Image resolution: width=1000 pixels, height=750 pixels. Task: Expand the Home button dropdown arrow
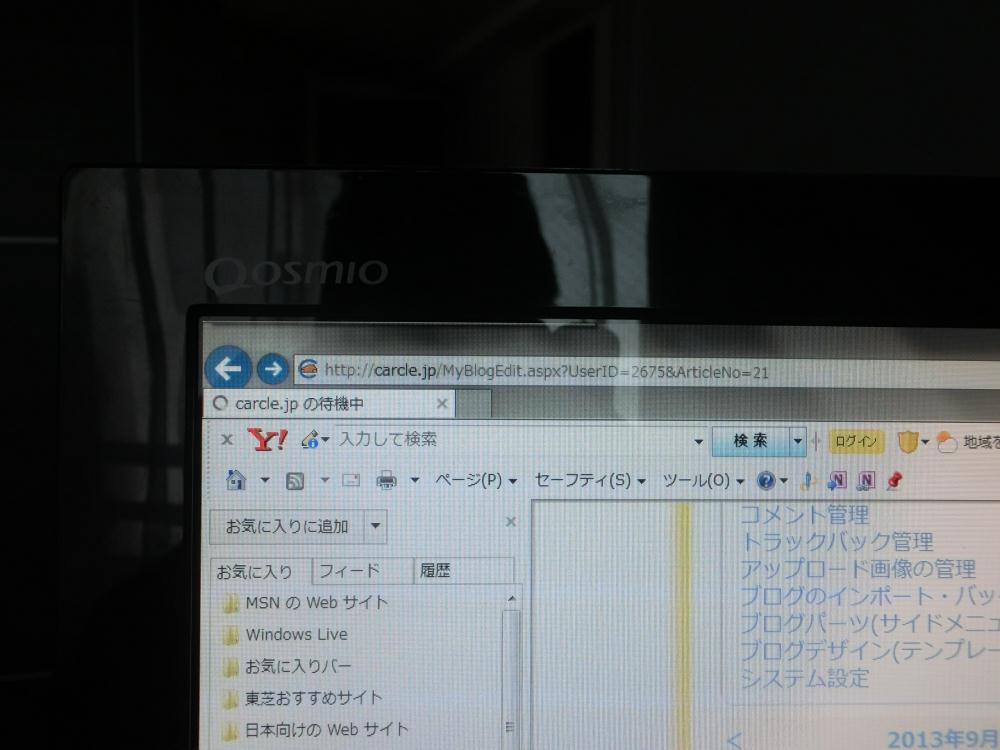pyautogui.click(x=265, y=480)
